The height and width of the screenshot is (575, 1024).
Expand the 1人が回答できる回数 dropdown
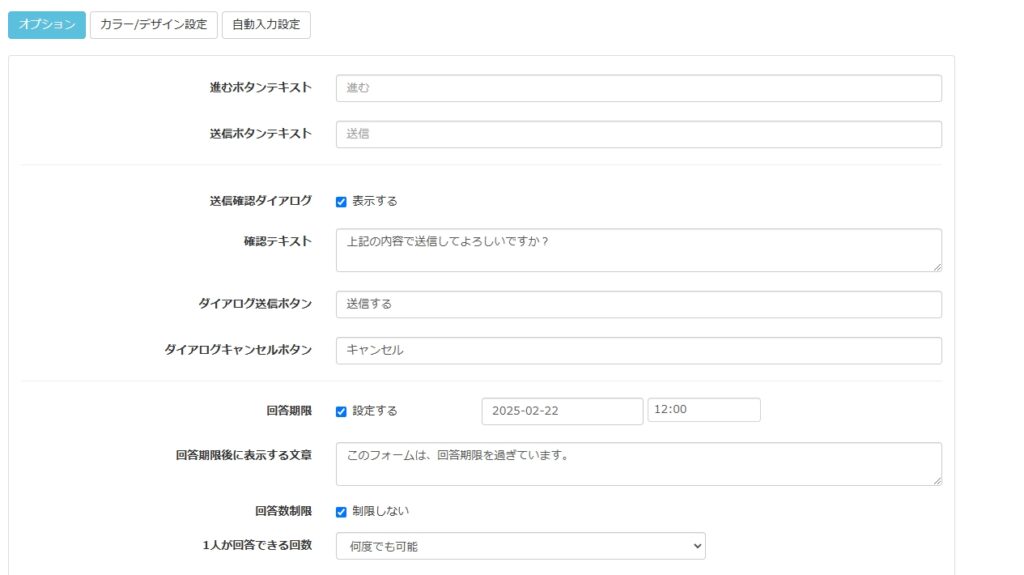pyautogui.click(x=520, y=545)
